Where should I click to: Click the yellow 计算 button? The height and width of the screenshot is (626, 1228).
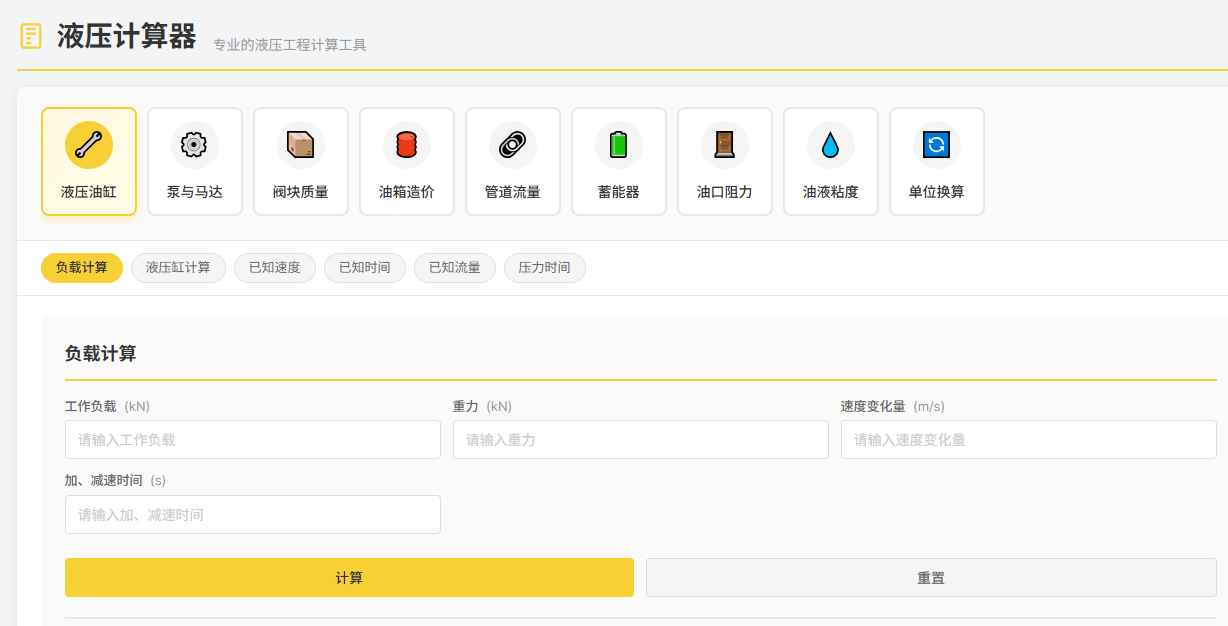coord(349,578)
